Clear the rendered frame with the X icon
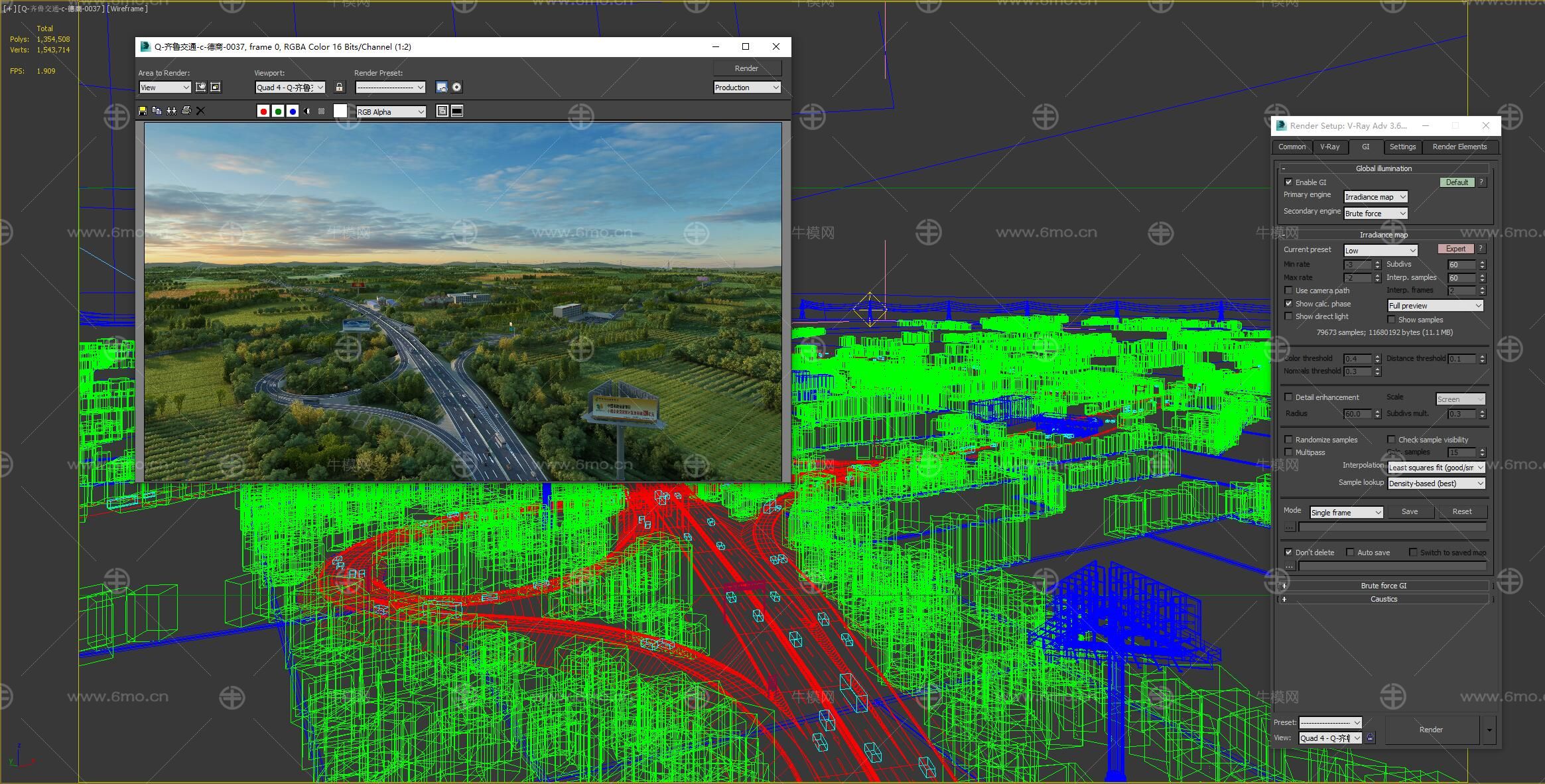Image resolution: width=1545 pixels, height=784 pixels. pos(200,111)
